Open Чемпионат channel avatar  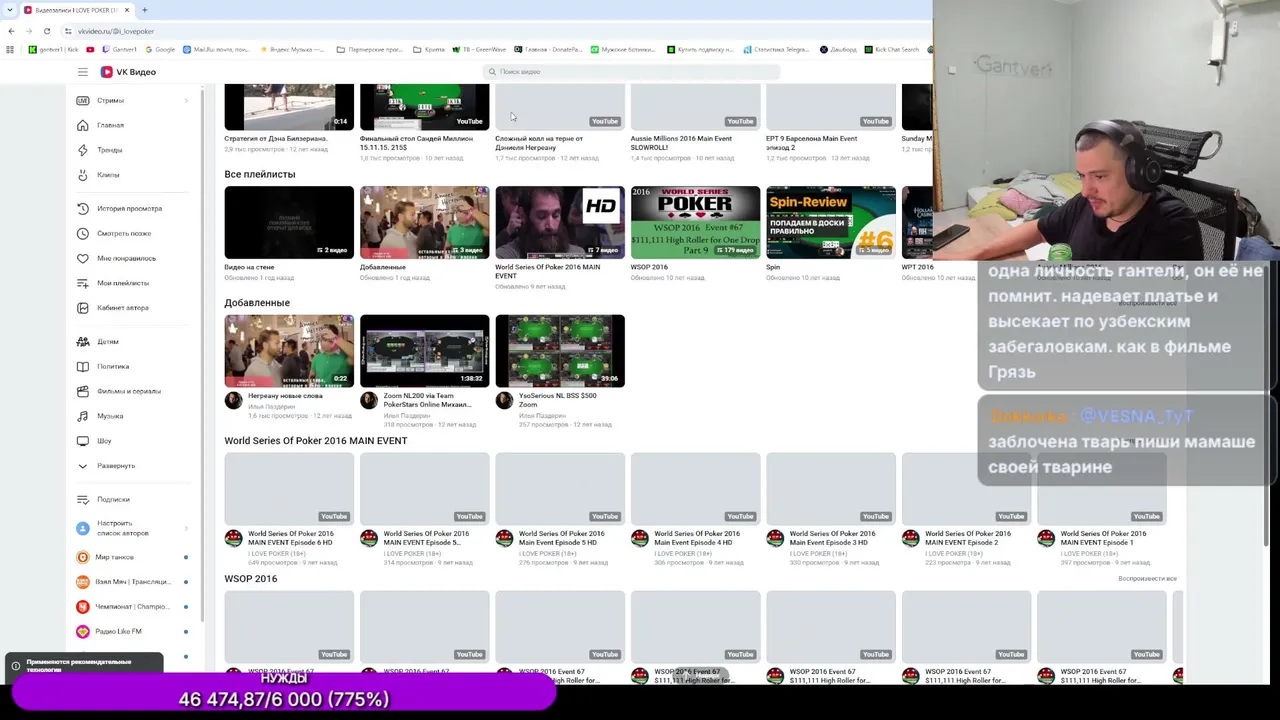[x=83, y=606]
